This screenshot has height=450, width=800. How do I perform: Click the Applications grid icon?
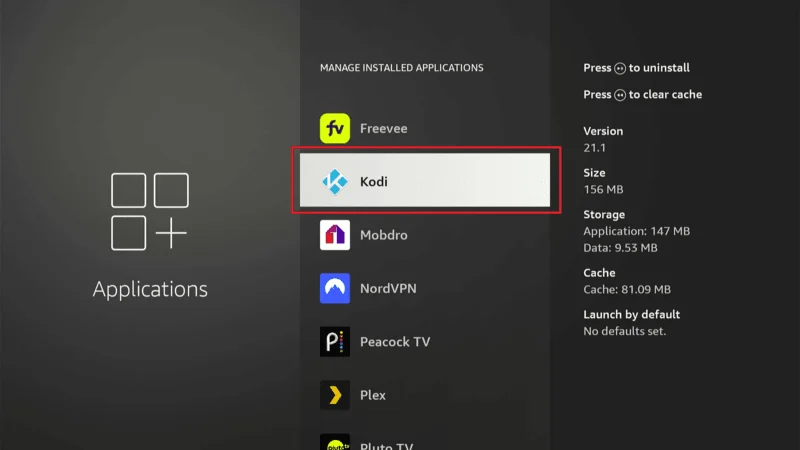[149, 211]
